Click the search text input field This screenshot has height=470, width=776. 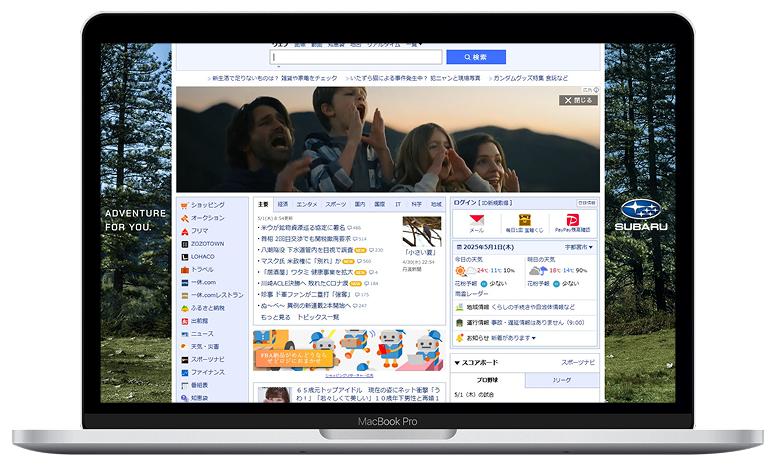click(x=355, y=57)
